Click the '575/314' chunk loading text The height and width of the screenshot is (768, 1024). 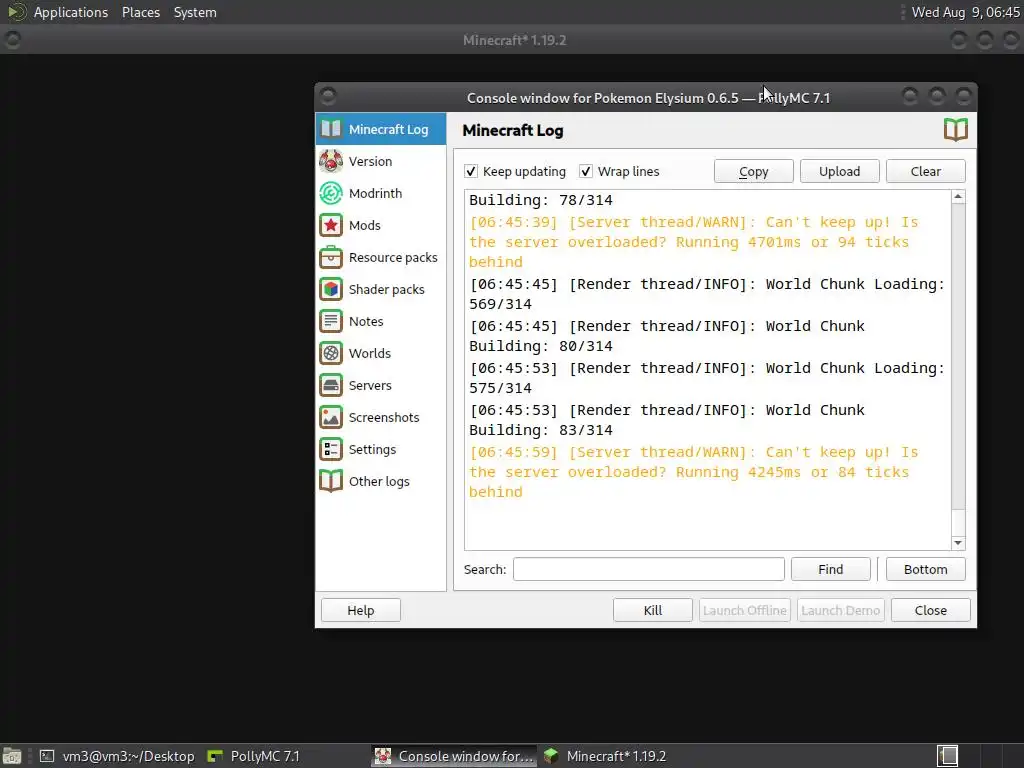point(500,388)
